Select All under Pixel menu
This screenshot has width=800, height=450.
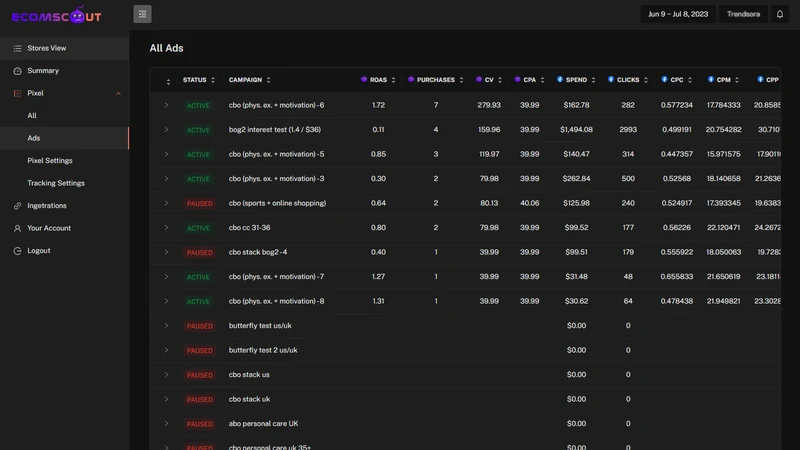click(x=64, y=116)
